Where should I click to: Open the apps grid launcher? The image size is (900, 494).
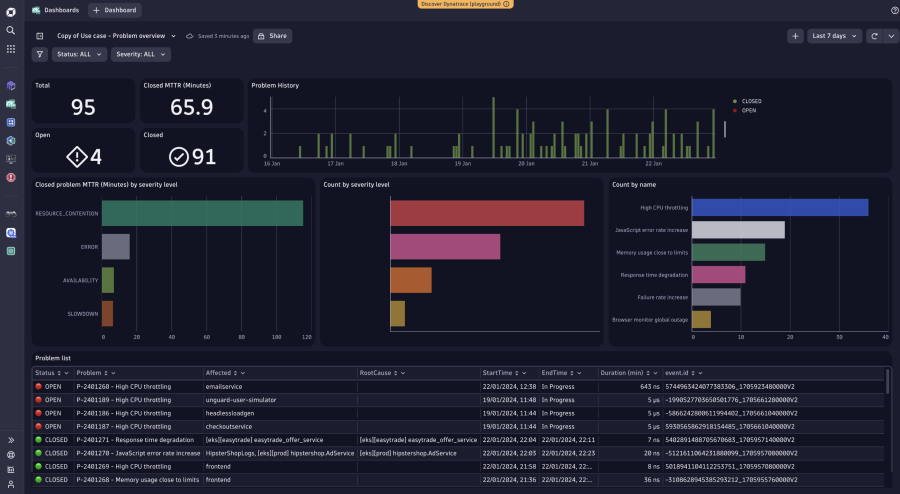tap(10, 49)
